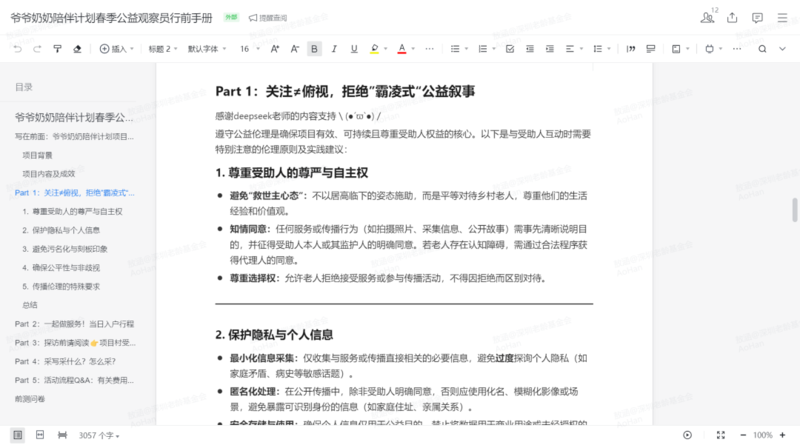Apply red font color
This screenshot has height=445, width=800.
[402, 49]
